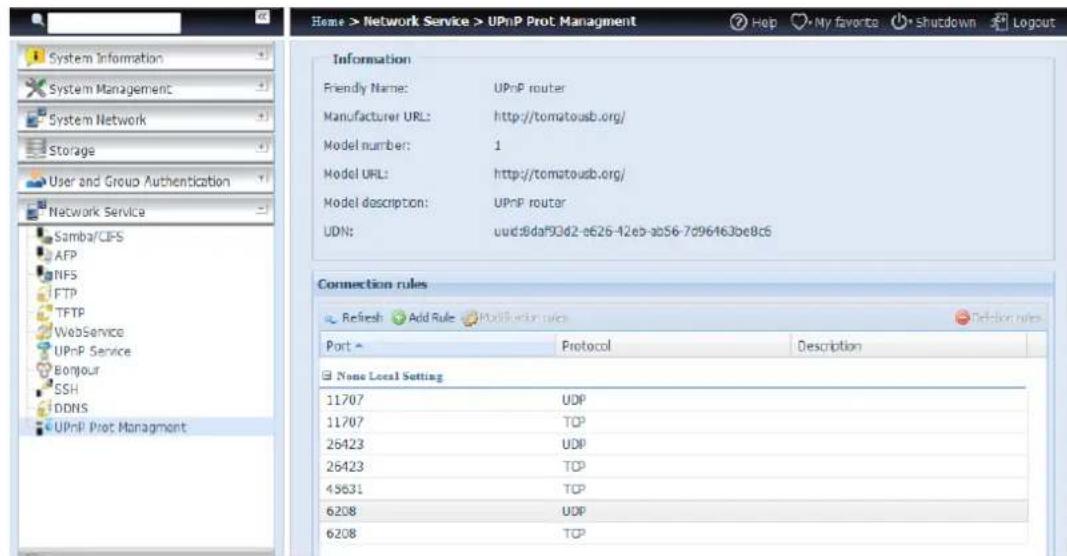Screen dimensions: 1067x556
Task: Expand the System Network section
Action: (262, 117)
